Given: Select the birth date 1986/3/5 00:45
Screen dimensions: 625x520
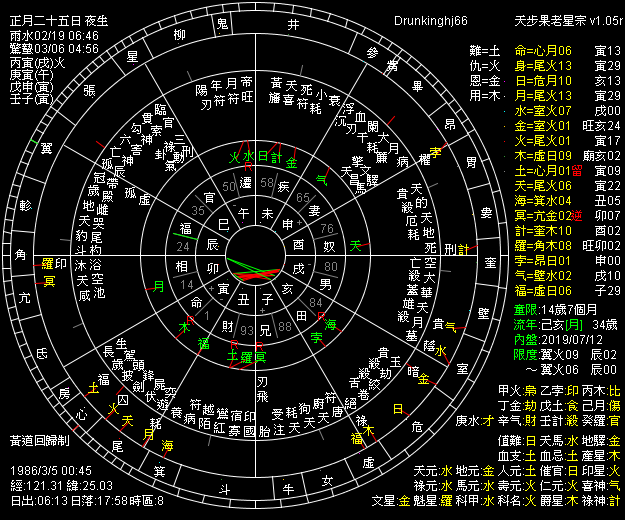Looking at the screenshot, I should pos(48,470).
